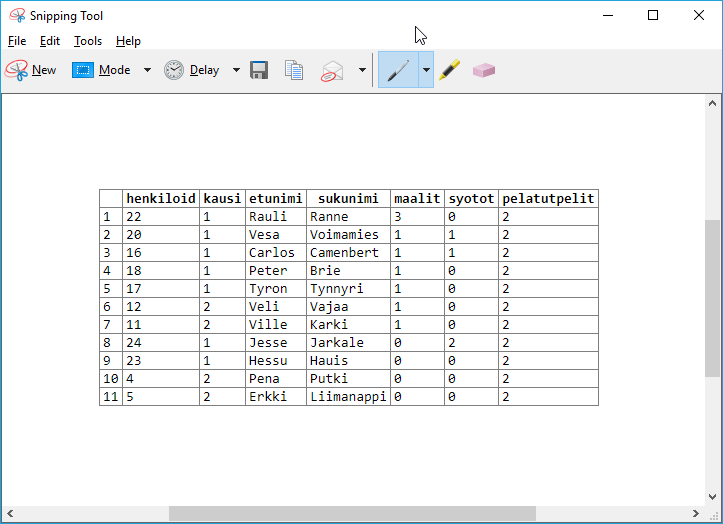The width and height of the screenshot is (723, 524).
Task: Click the vertical scrollbar down arrow
Action: 713,497
